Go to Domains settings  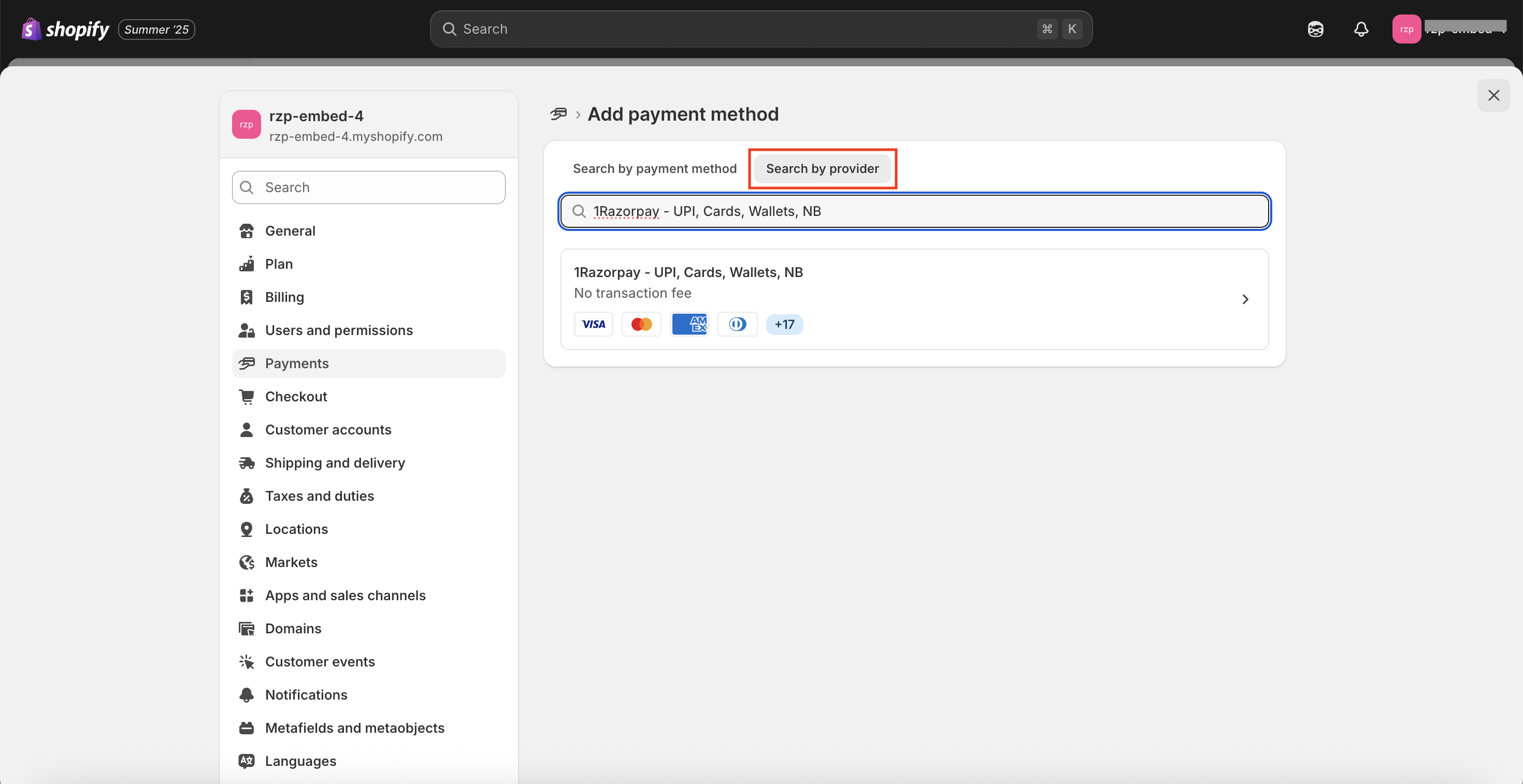(x=368, y=628)
